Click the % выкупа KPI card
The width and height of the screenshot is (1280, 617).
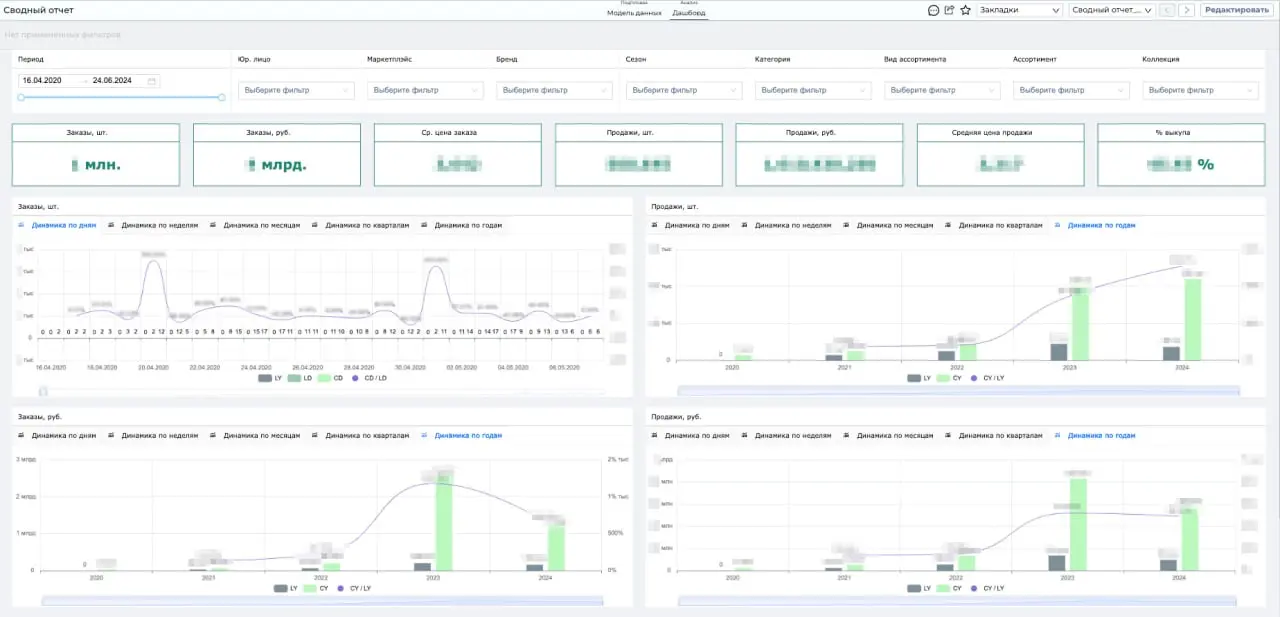pos(1181,155)
